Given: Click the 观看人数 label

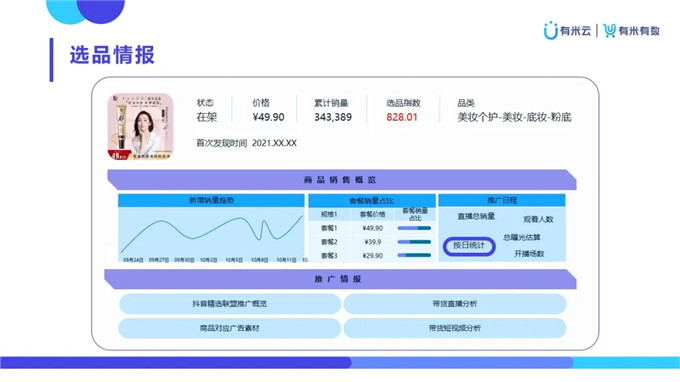Looking at the screenshot, I should click(x=538, y=219).
